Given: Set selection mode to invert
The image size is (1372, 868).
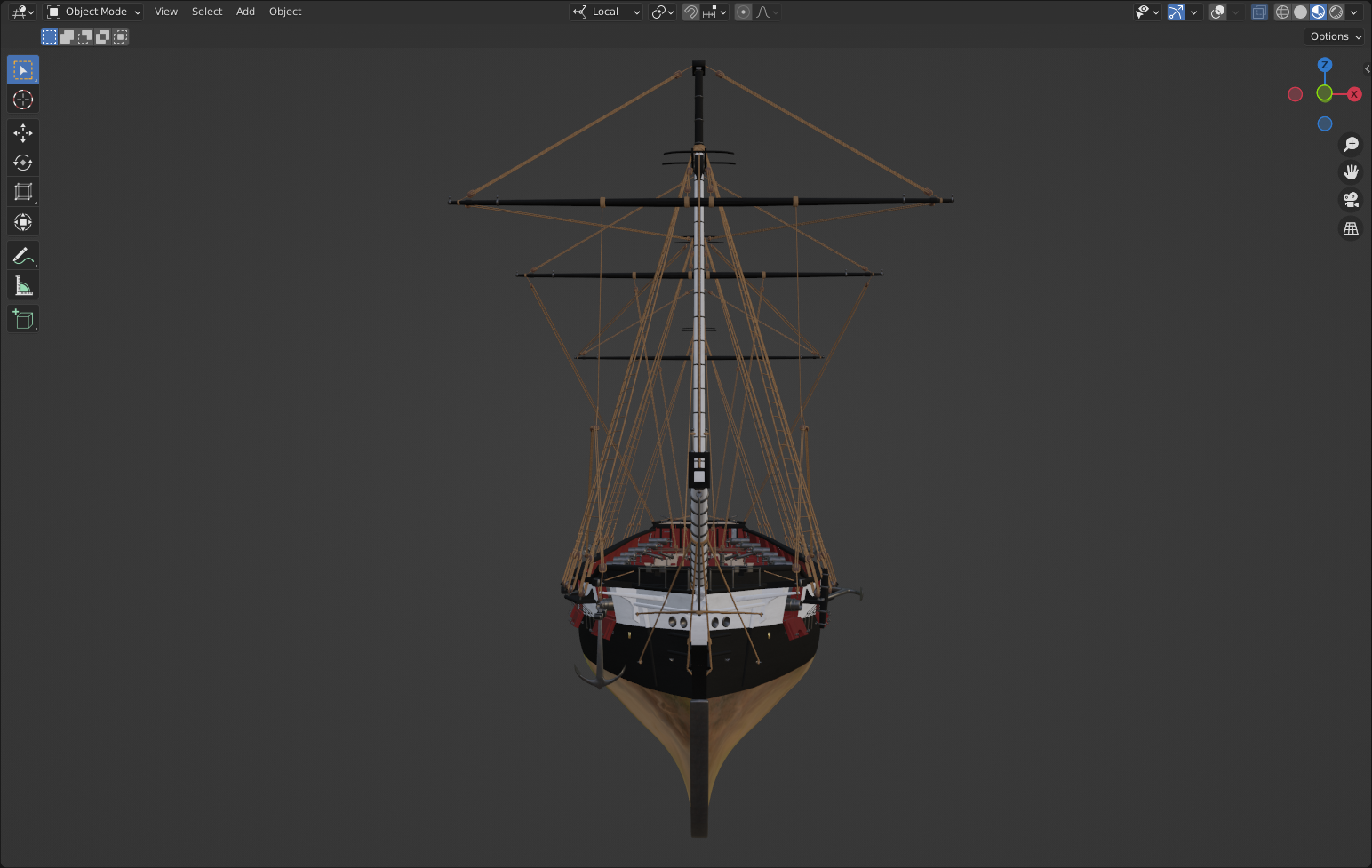Looking at the screenshot, I should coord(102,36).
